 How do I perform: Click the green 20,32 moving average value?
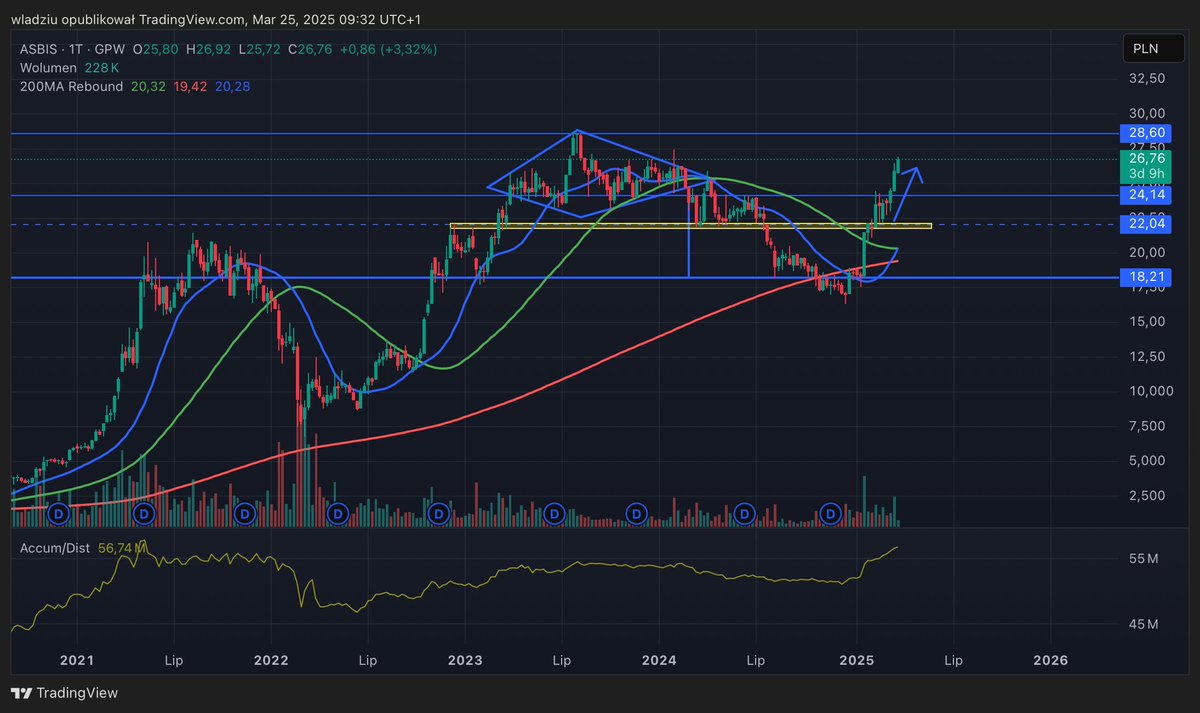[148, 87]
